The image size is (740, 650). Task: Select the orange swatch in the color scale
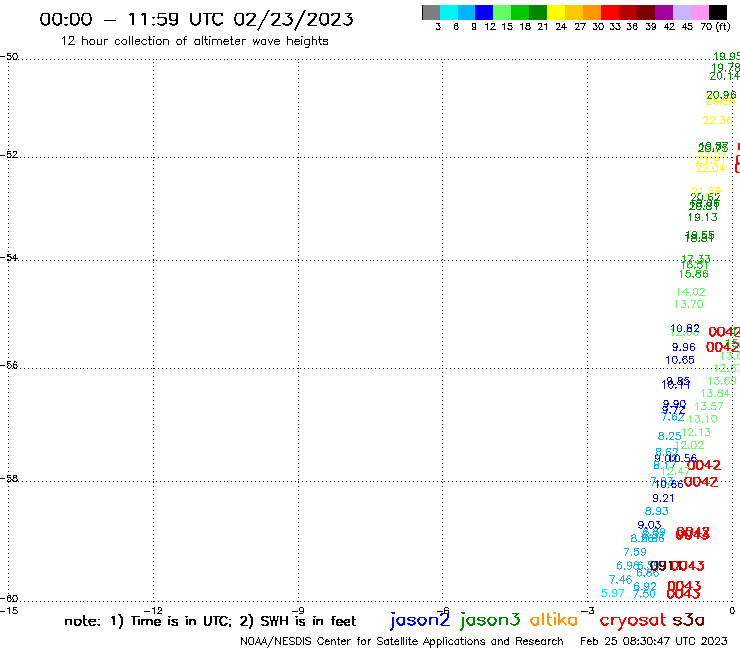coord(592,12)
